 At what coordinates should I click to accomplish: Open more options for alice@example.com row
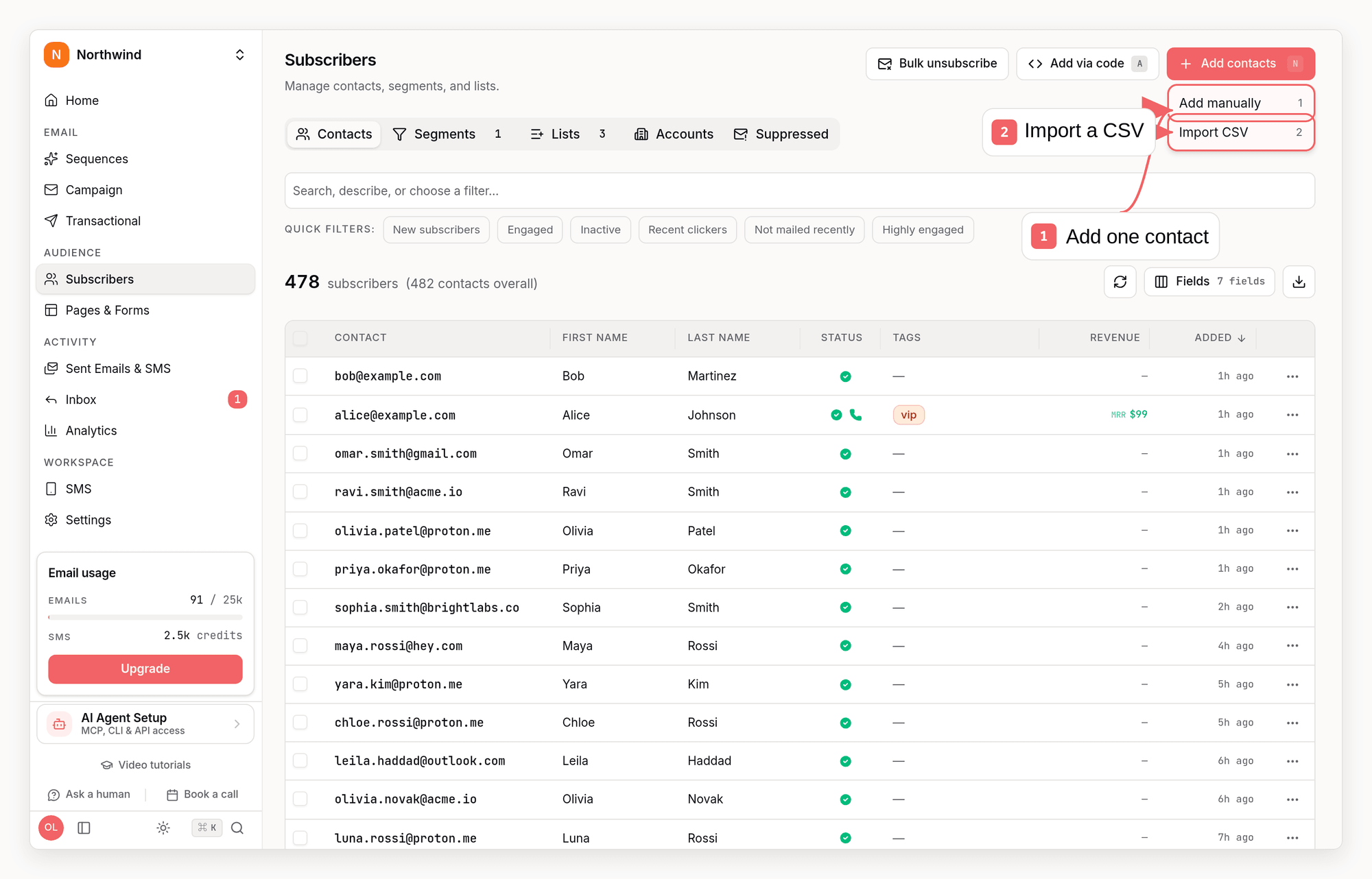(x=1292, y=415)
